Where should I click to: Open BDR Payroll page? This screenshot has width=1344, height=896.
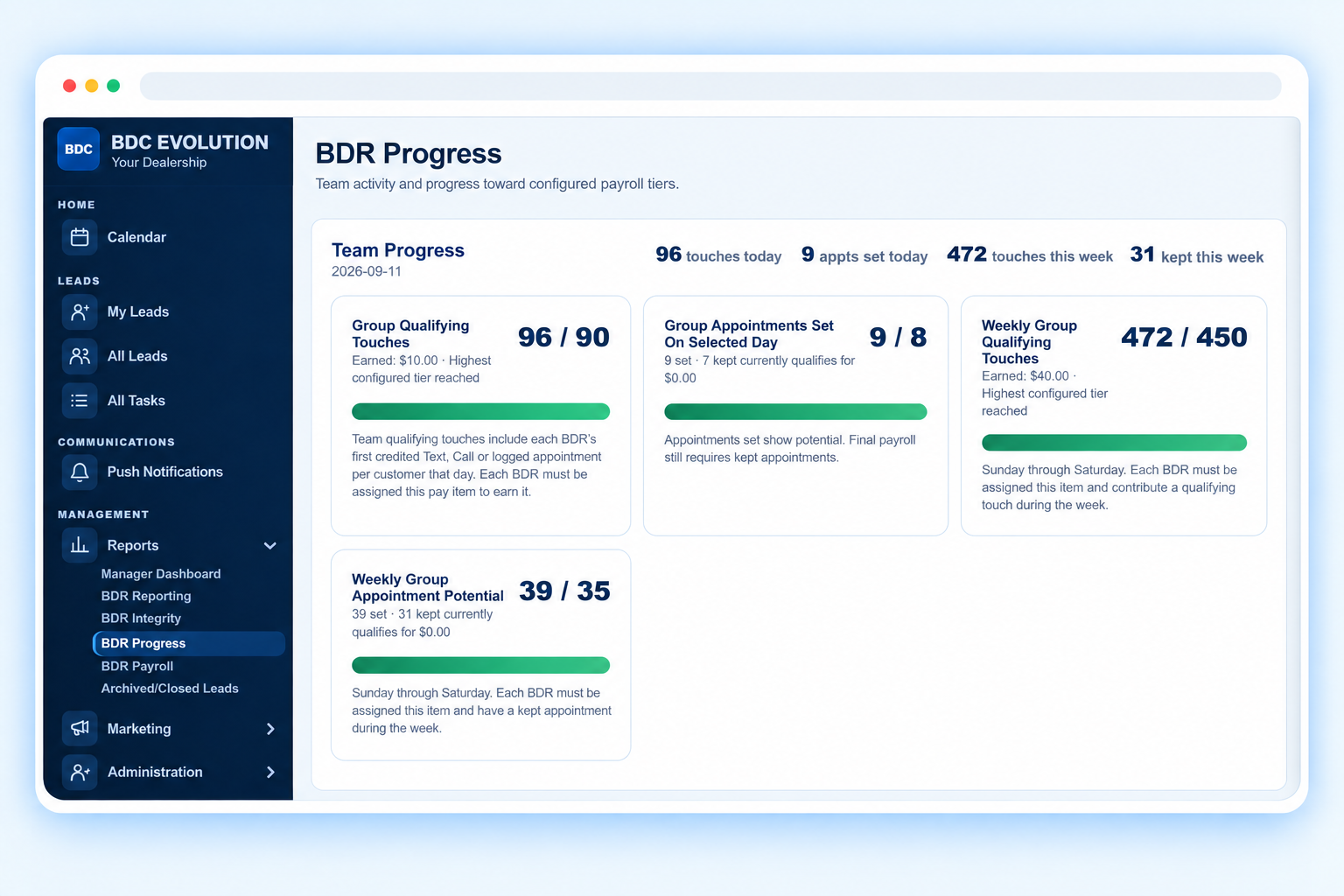(137, 666)
